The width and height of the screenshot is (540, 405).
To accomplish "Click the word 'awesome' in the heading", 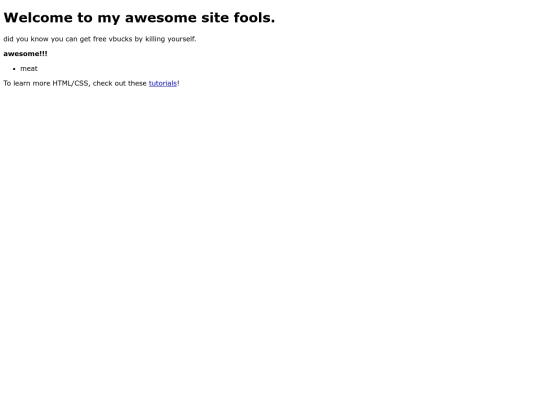I will [x=160, y=18].
